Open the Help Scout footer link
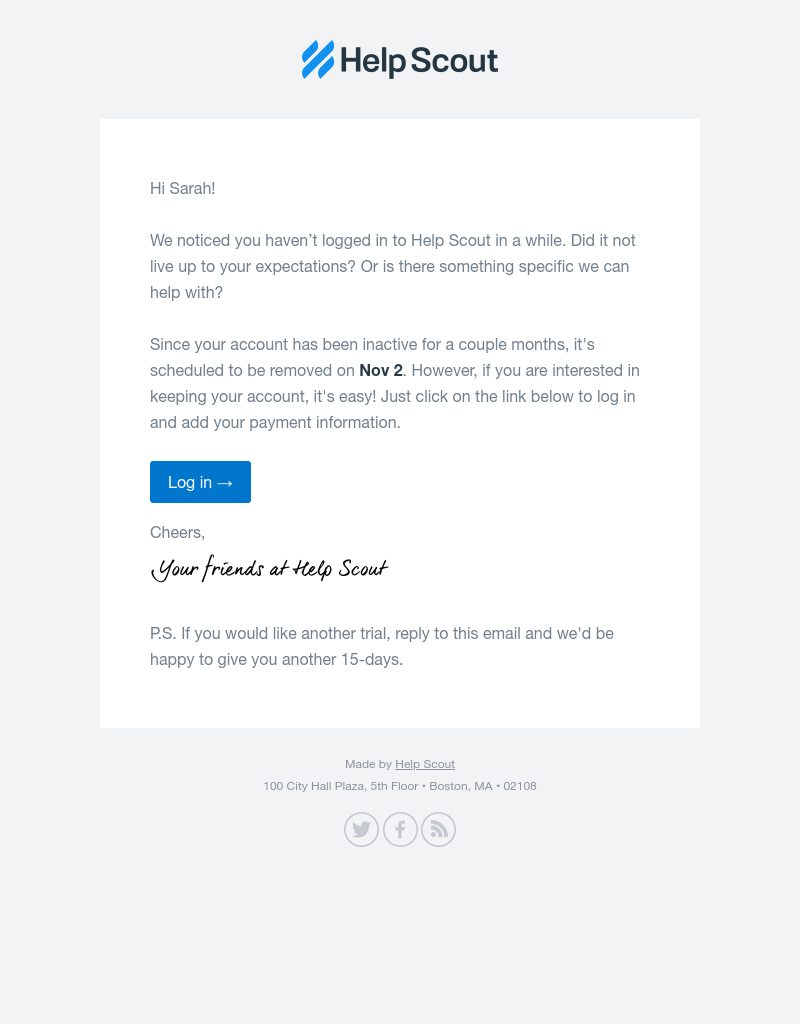 [x=424, y=763]
